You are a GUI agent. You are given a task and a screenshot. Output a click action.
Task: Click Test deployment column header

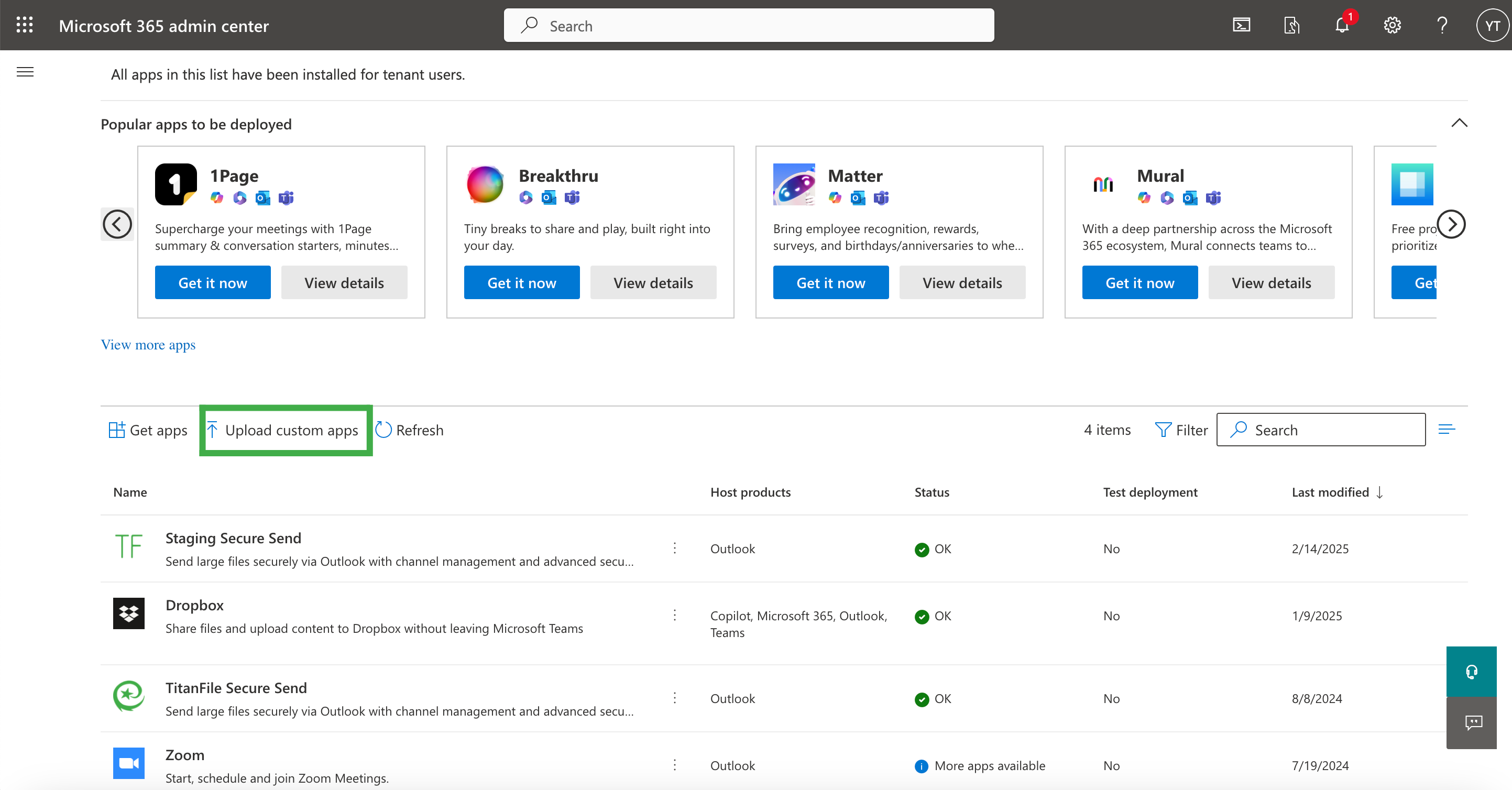click(1150, 492)
